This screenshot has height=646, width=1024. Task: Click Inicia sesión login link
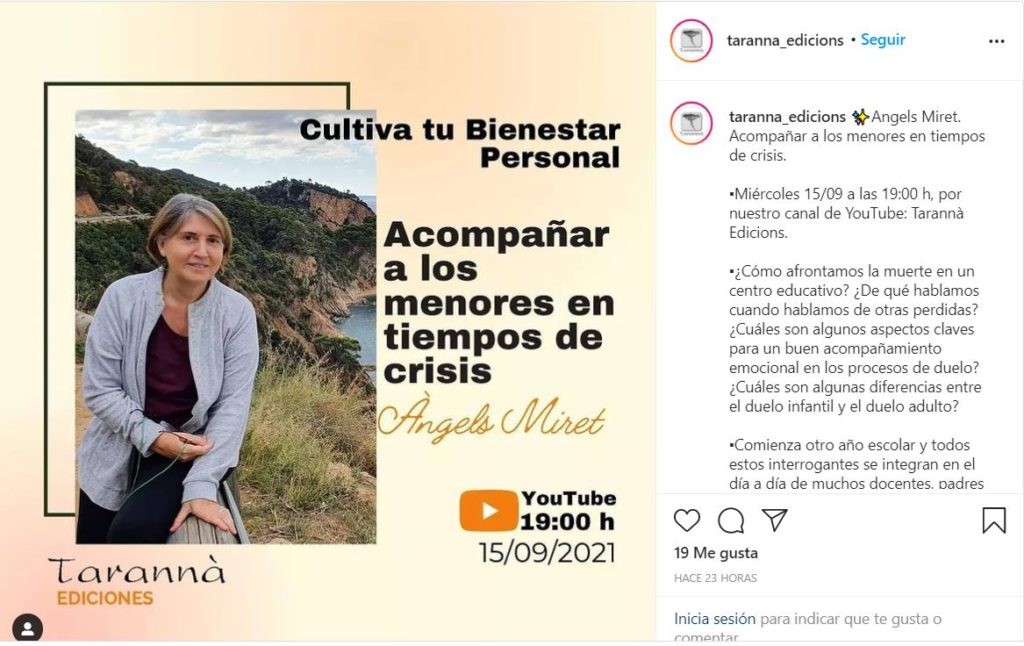tap(714, 619)
